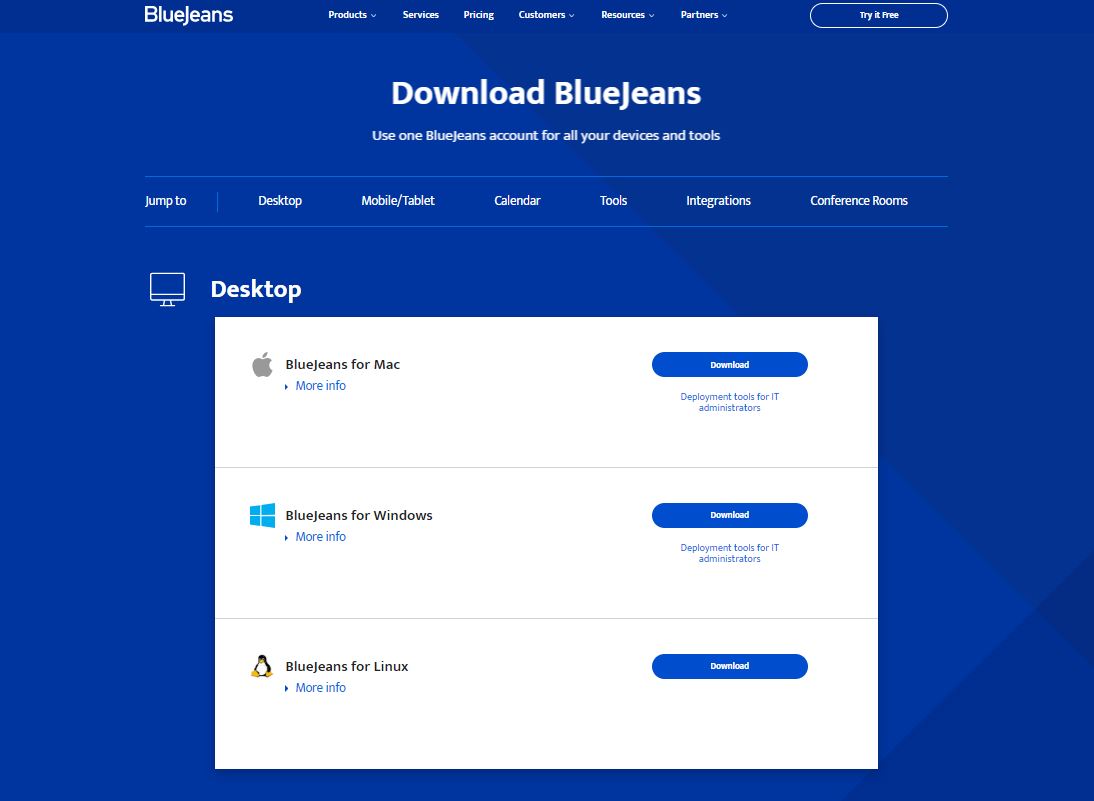This screenshot has height=801, width=1094.
Task: Download BlueJeans for Linux
Action: (729, 666)
